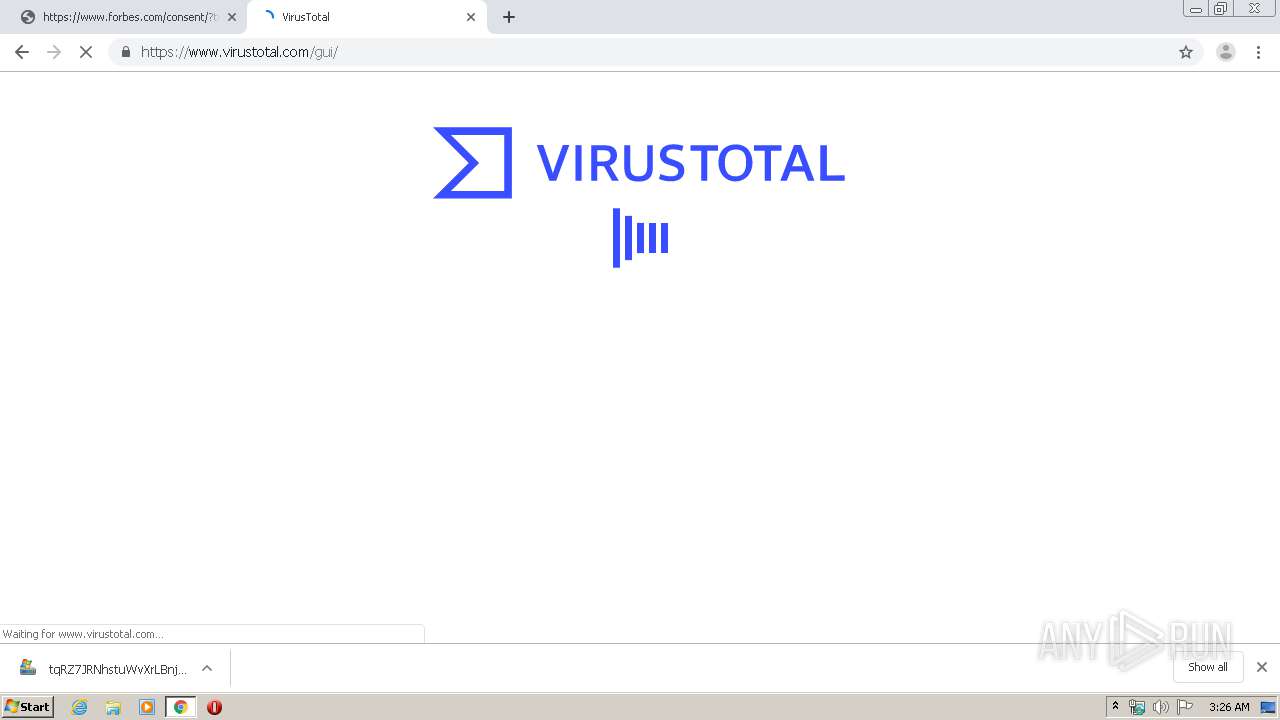Go back to the previous page

[22, 52]
